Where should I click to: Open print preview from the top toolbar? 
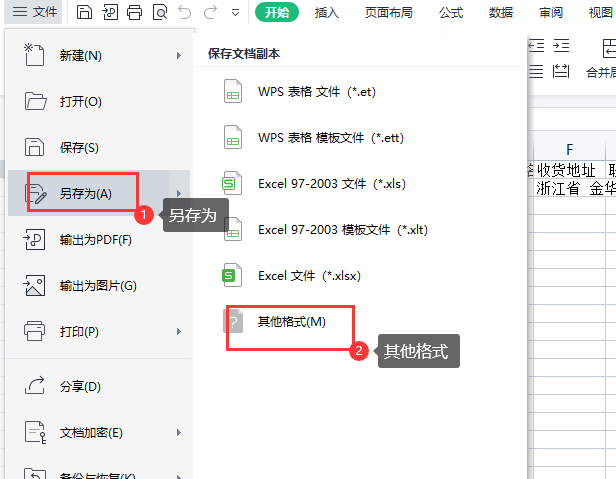[x=160, y=12]
